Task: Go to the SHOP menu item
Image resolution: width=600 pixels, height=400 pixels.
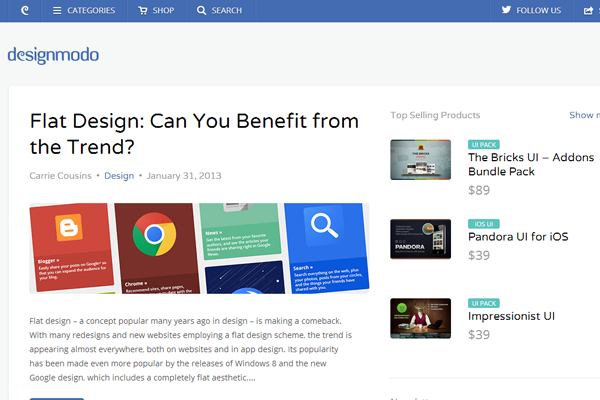Action: click(x=163, y=10)
